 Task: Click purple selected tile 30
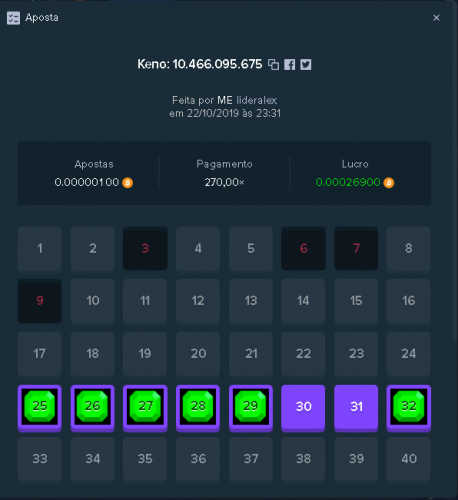[x=303, y=408]
